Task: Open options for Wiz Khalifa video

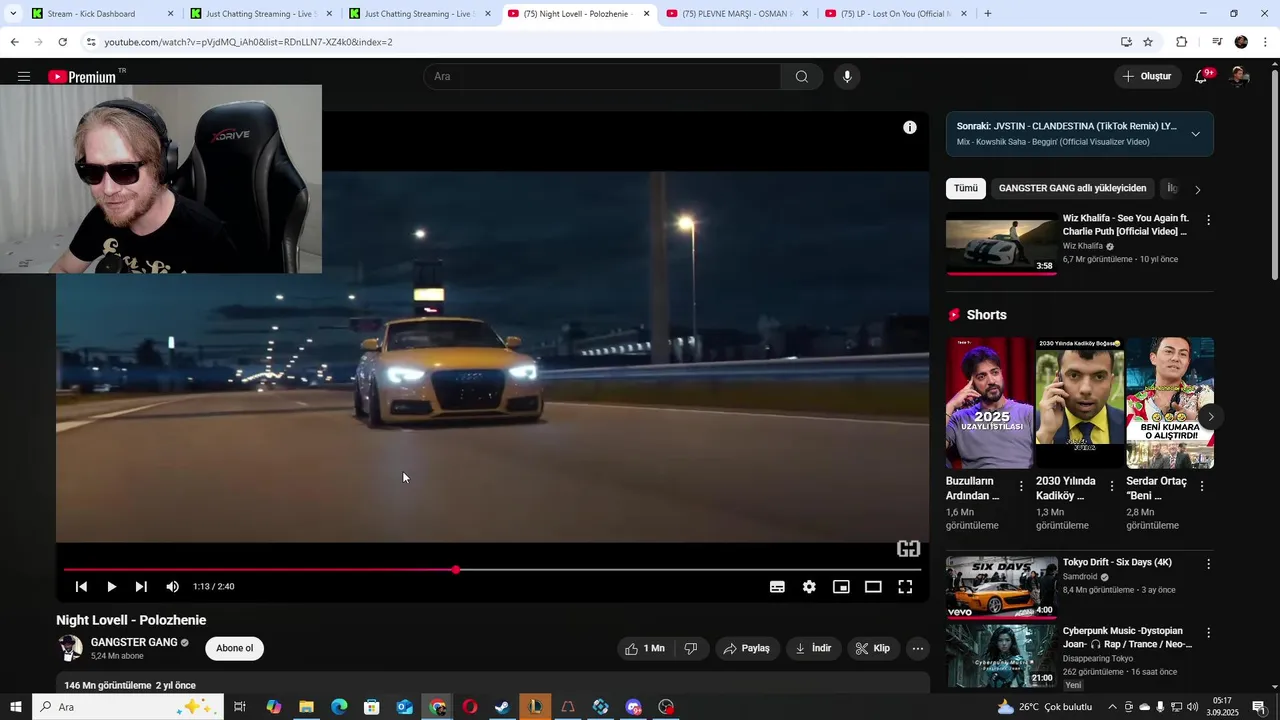Action: tap(1208, 220)
